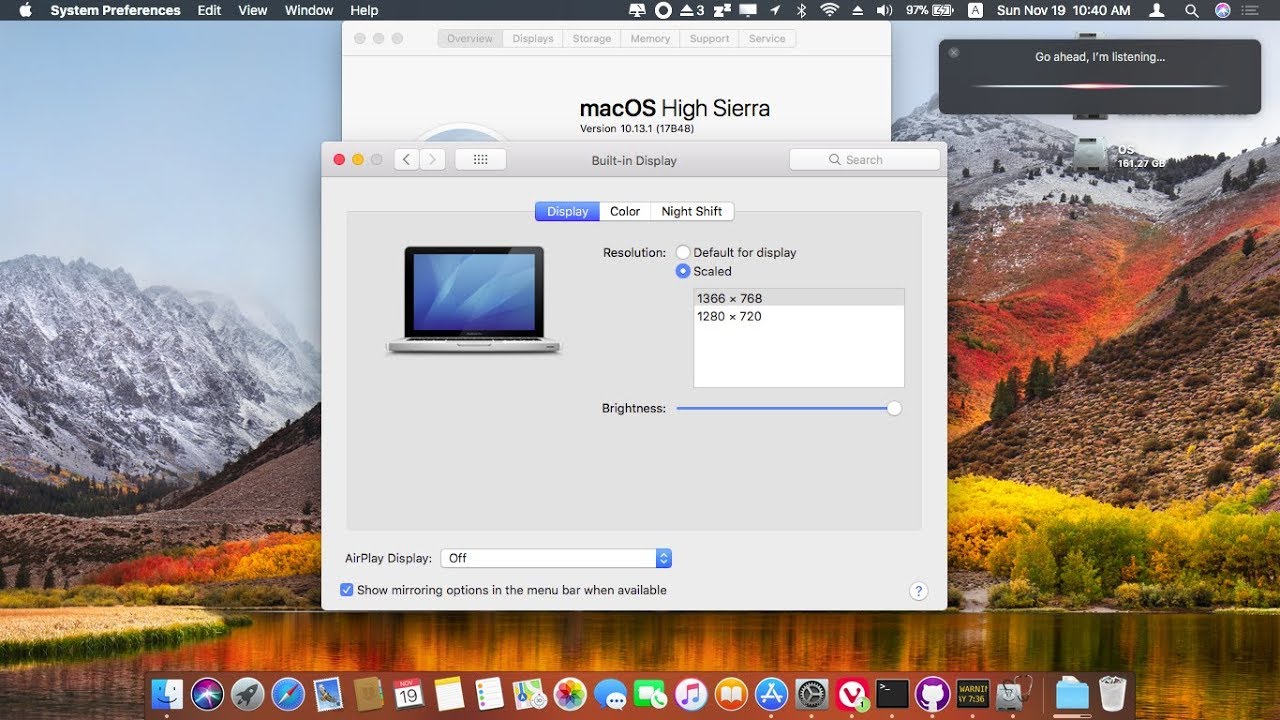1280x720 pixels.
Task: Open GitHub Desktop purple icon in dock
Action: point(932,693)
